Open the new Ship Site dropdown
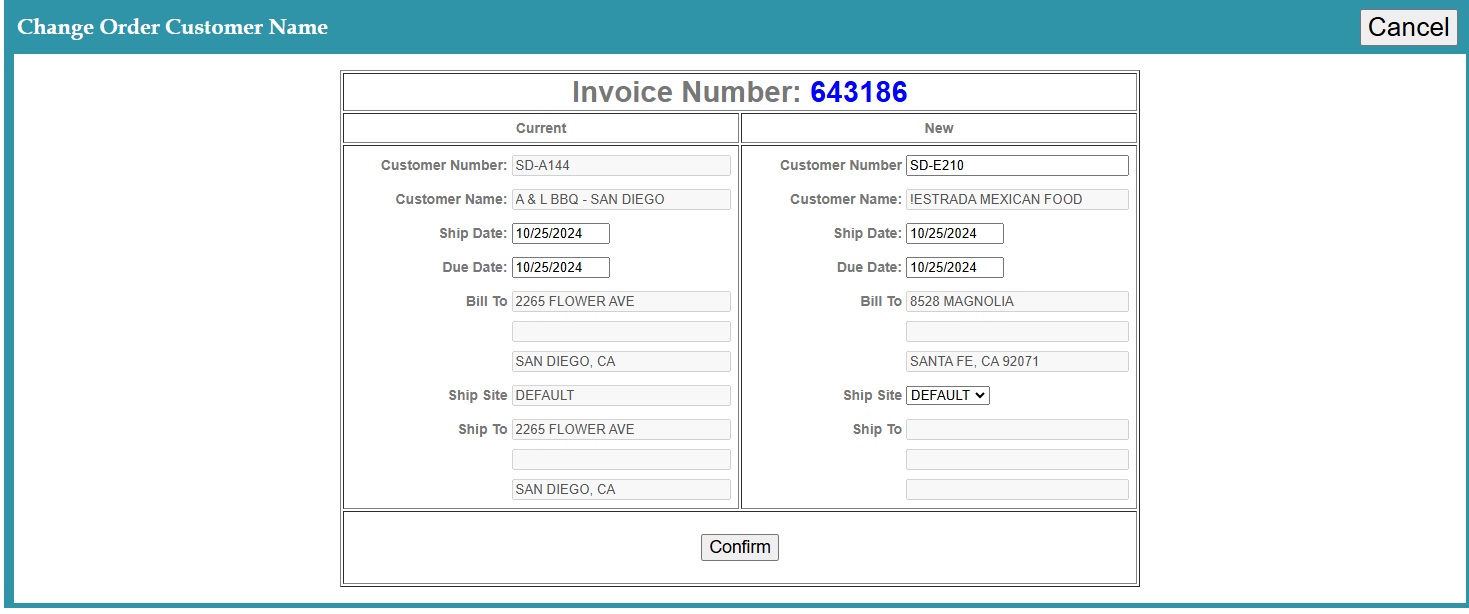This screenshot has height=614, width=1469. (947, 395)
